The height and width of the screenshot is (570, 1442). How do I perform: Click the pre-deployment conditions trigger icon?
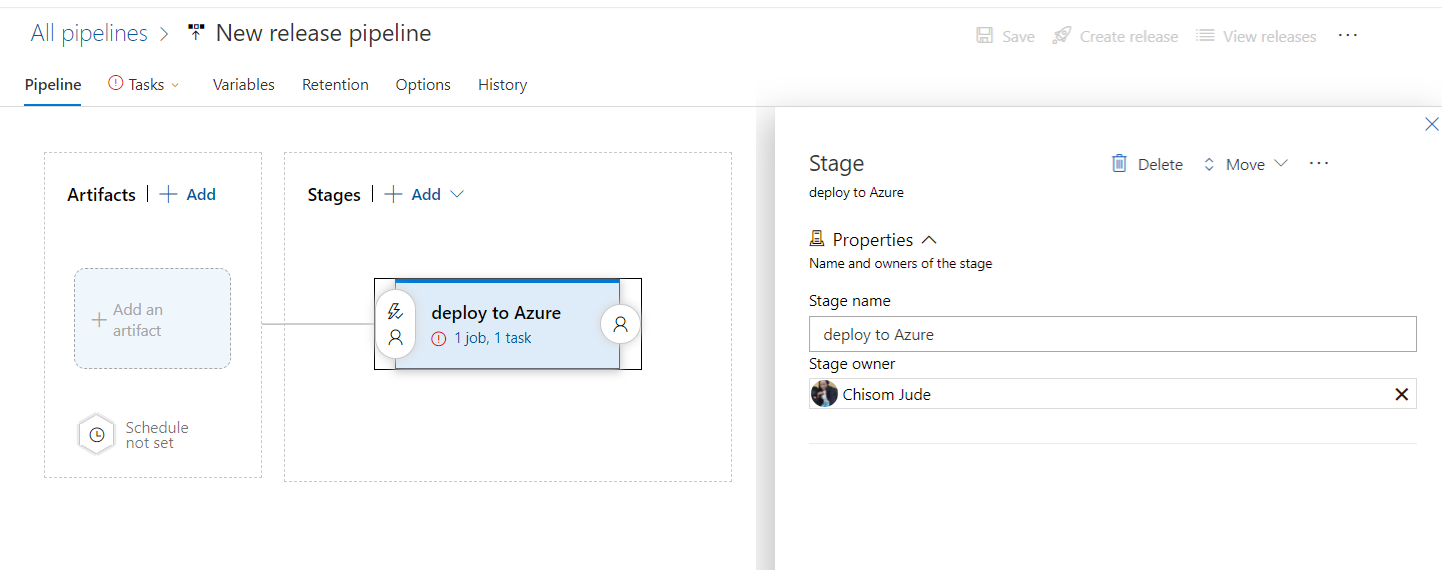point(395,311)
